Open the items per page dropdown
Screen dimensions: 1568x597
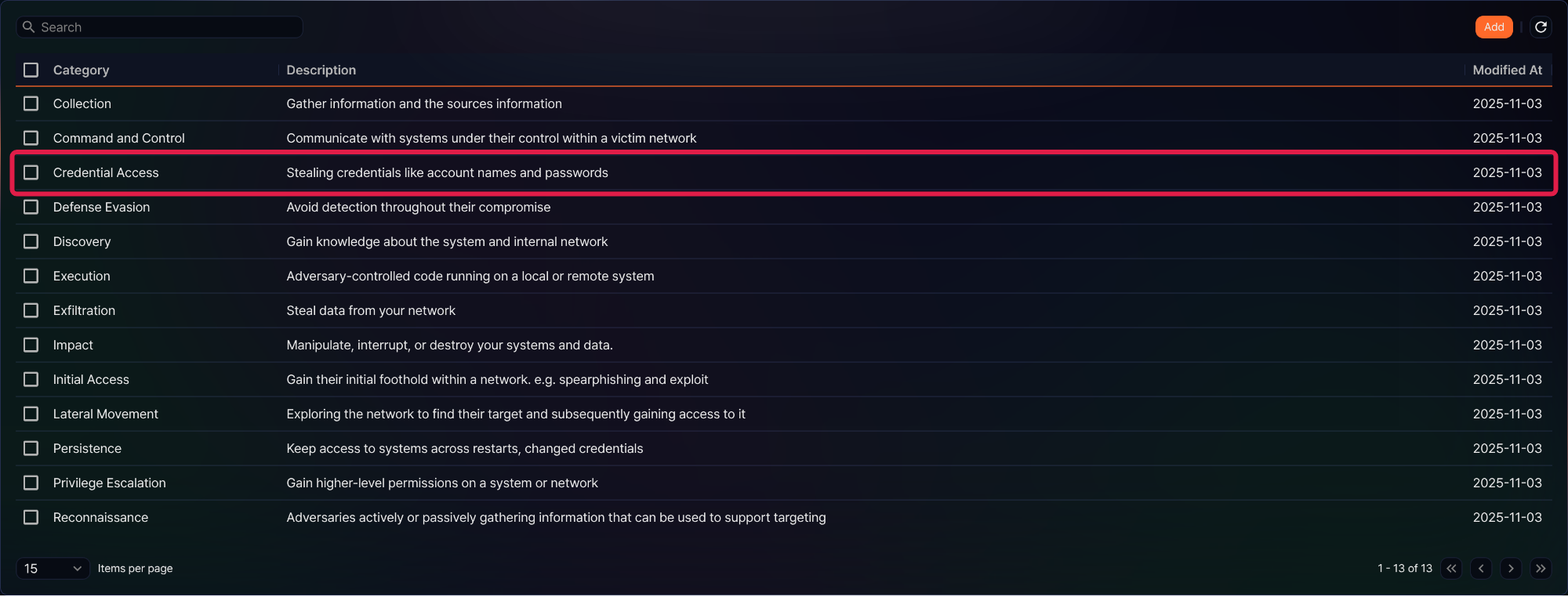[53, 569]
